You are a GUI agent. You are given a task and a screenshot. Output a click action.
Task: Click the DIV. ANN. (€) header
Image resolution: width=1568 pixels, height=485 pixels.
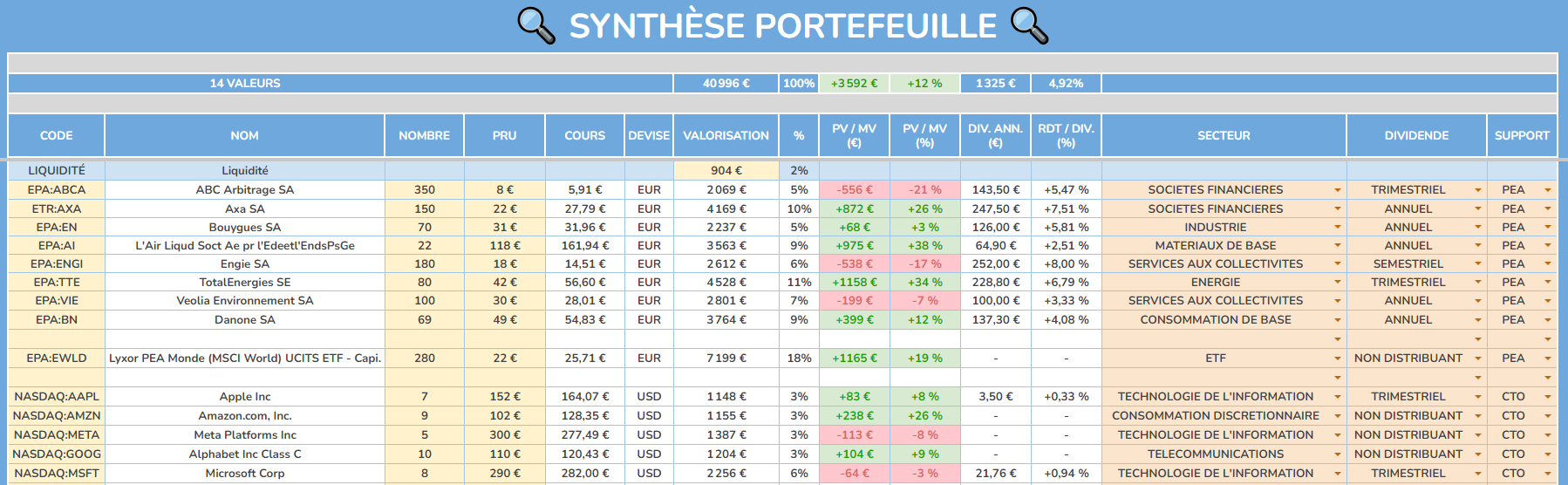(995, 135)
